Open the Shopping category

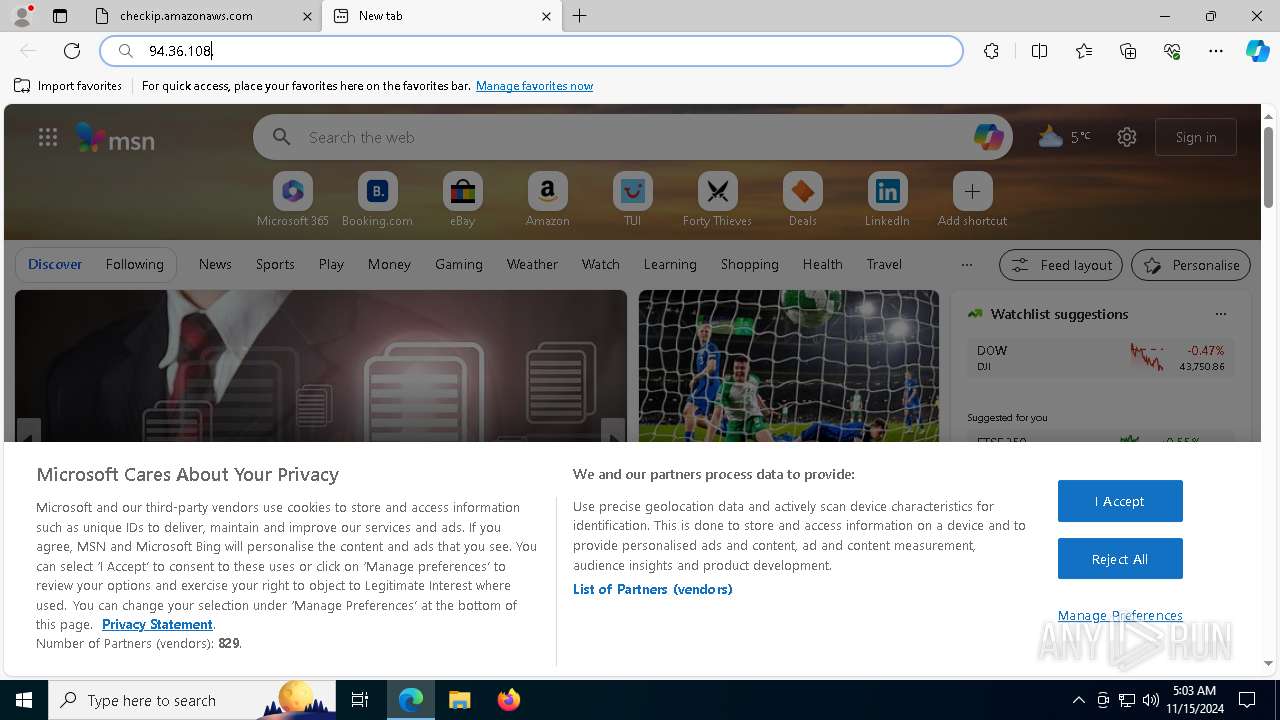tap(749, 264)
